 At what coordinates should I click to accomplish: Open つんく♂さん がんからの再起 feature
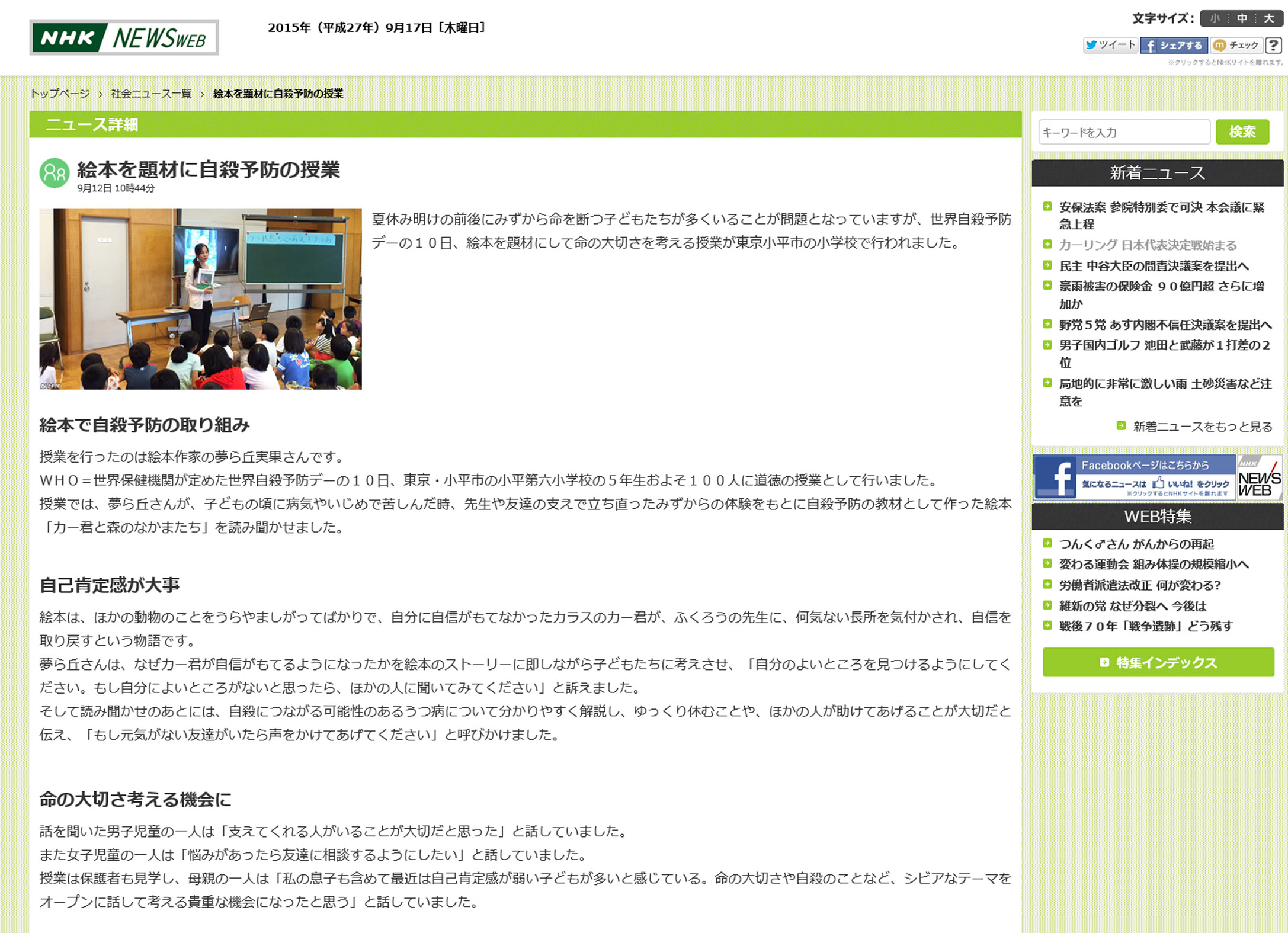pos(1136,544)
